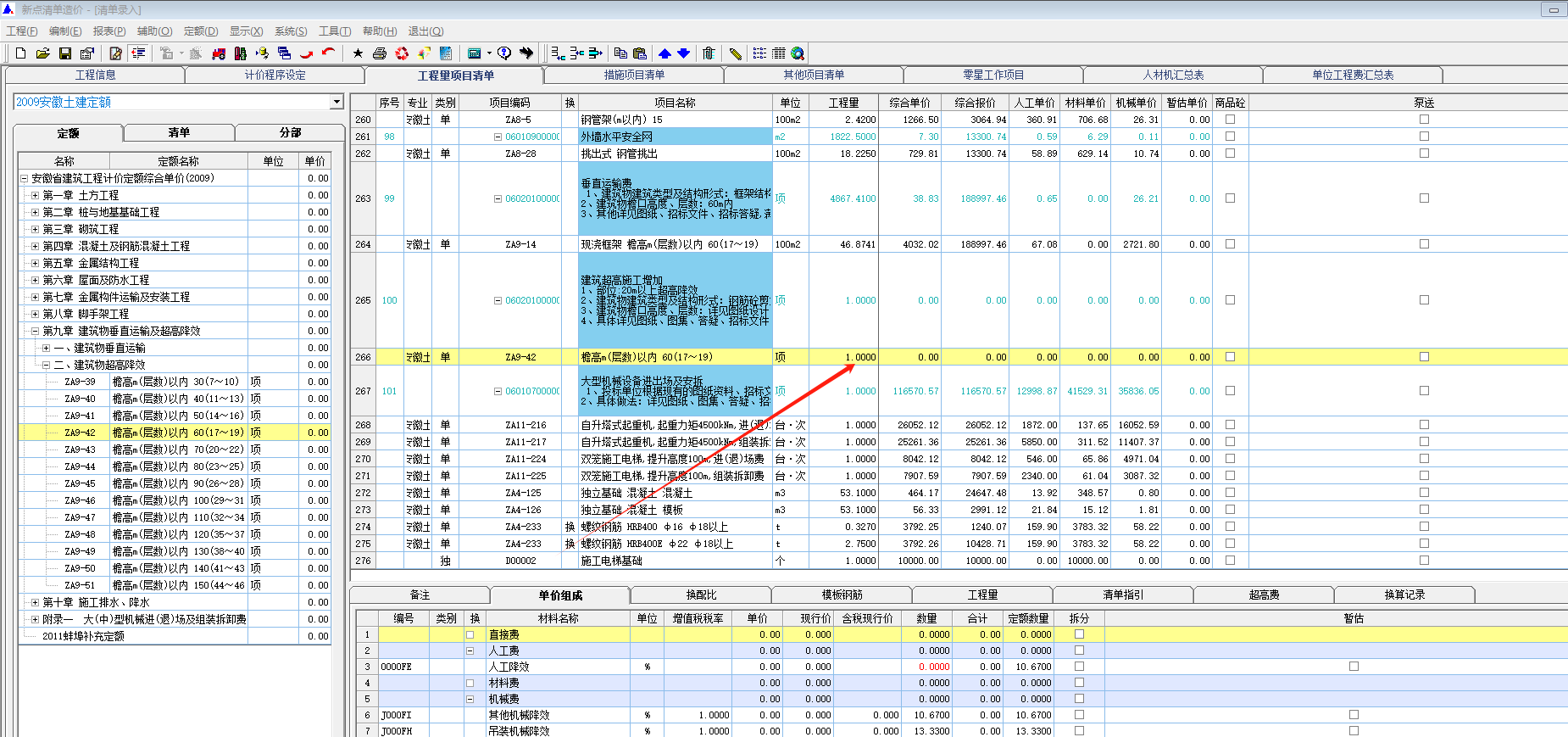
Task: Collapse 二、建筑物超高降效 tree node
Action: coord(46,365)
